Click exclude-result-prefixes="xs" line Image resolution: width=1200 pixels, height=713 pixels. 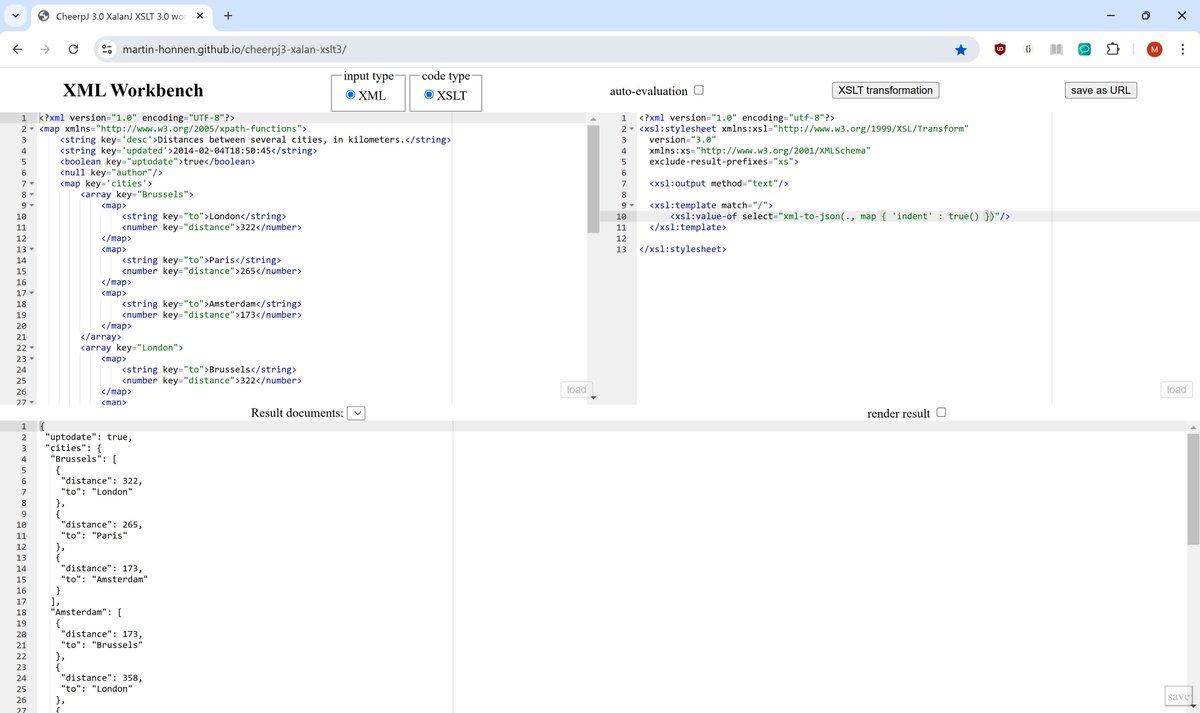[724, 161]
